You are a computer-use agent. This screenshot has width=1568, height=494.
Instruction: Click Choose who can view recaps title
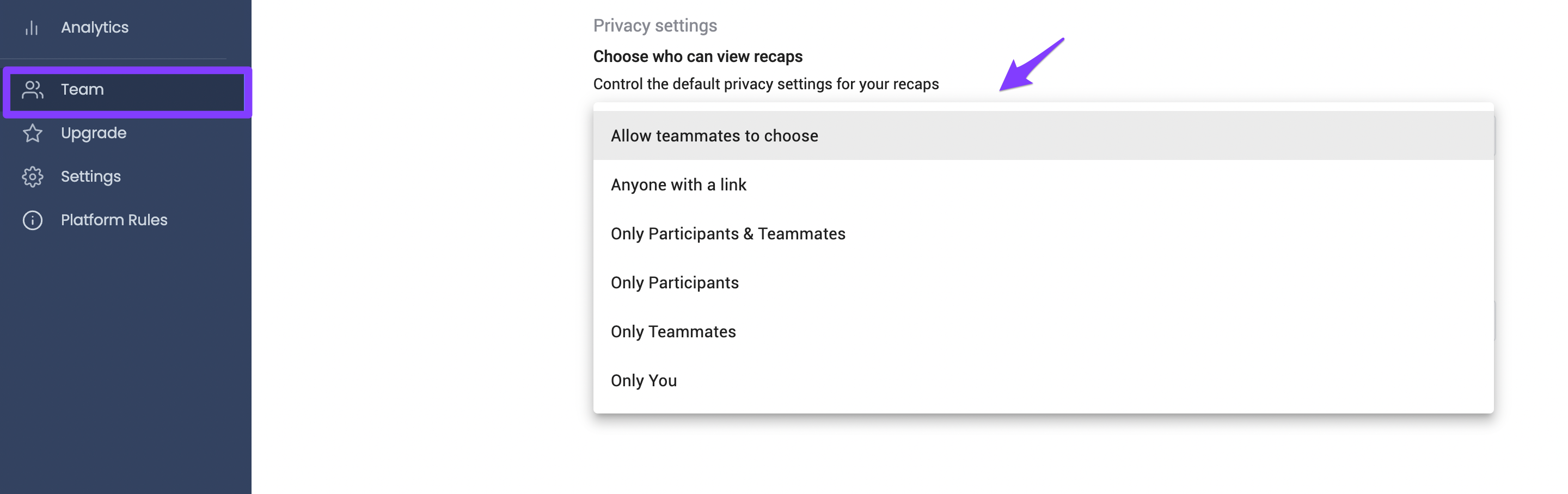697,57
